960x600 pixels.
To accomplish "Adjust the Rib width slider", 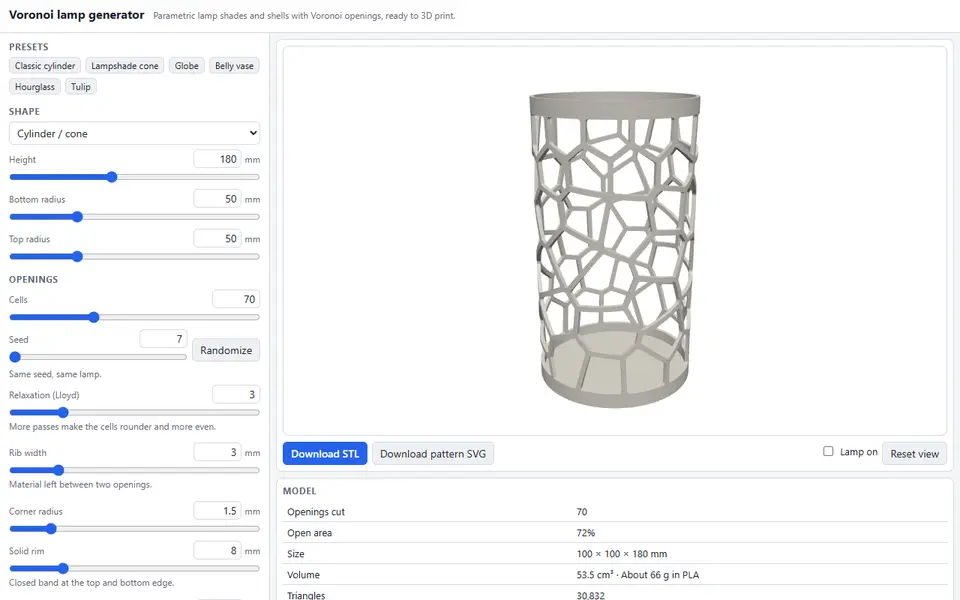I will tap(134, 470).
